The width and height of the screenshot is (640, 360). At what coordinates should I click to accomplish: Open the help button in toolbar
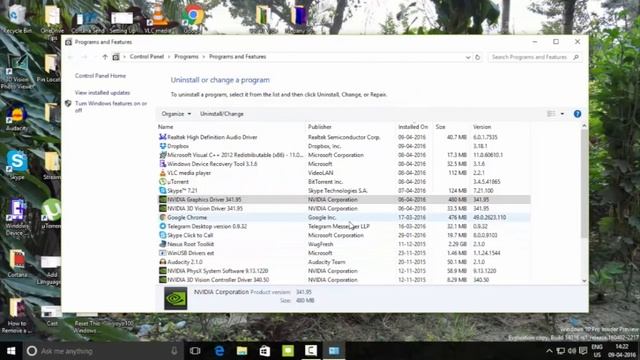[577, 114]
